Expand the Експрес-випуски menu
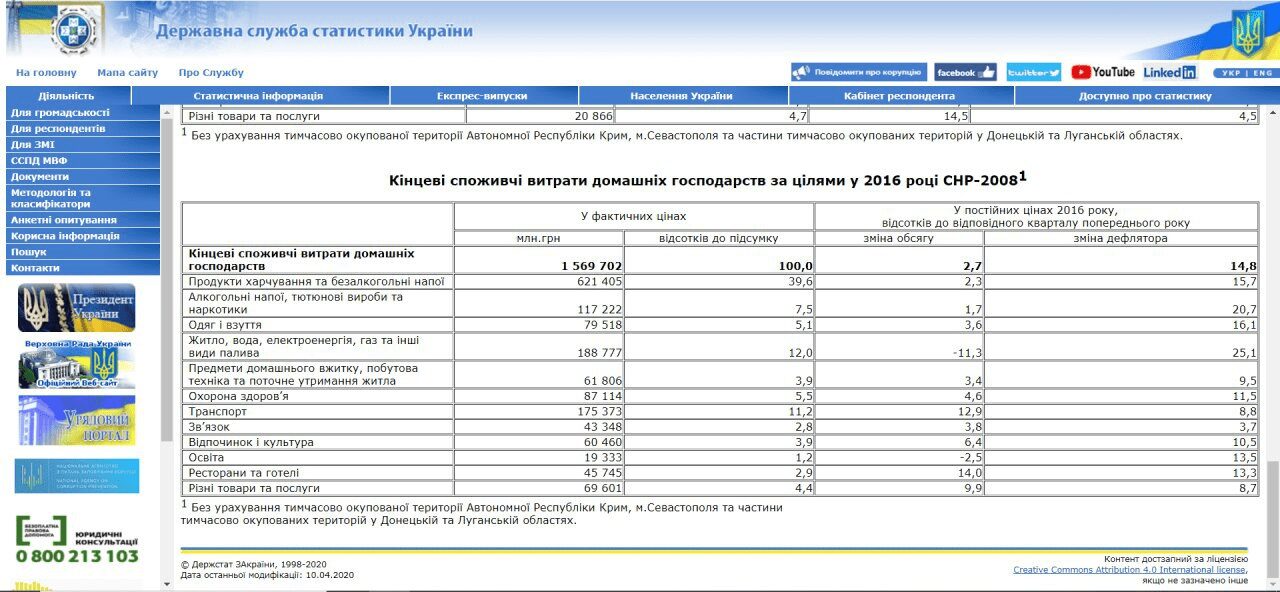 click(482, 96)
